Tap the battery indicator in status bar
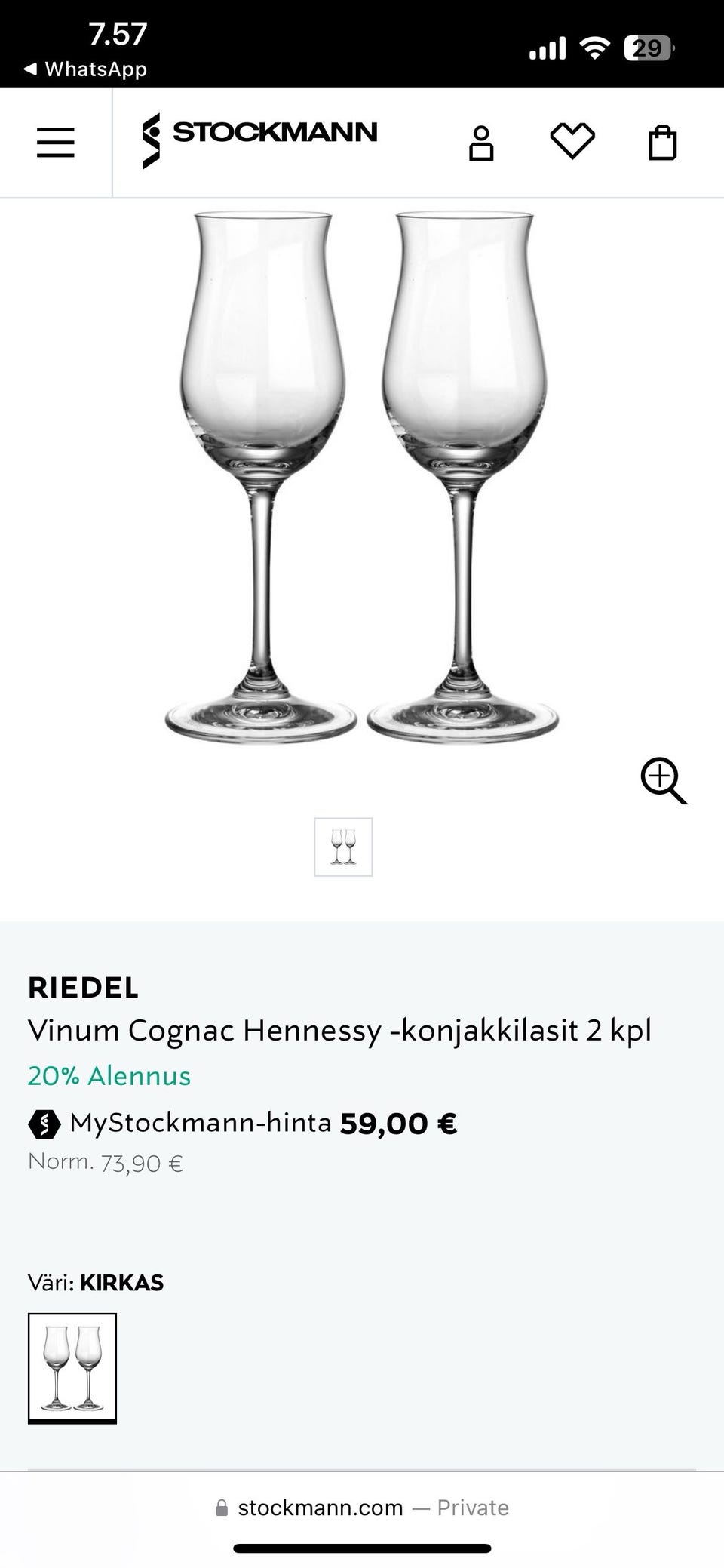This screenshot has height=1568, width=724. click(x=648, y=49)
